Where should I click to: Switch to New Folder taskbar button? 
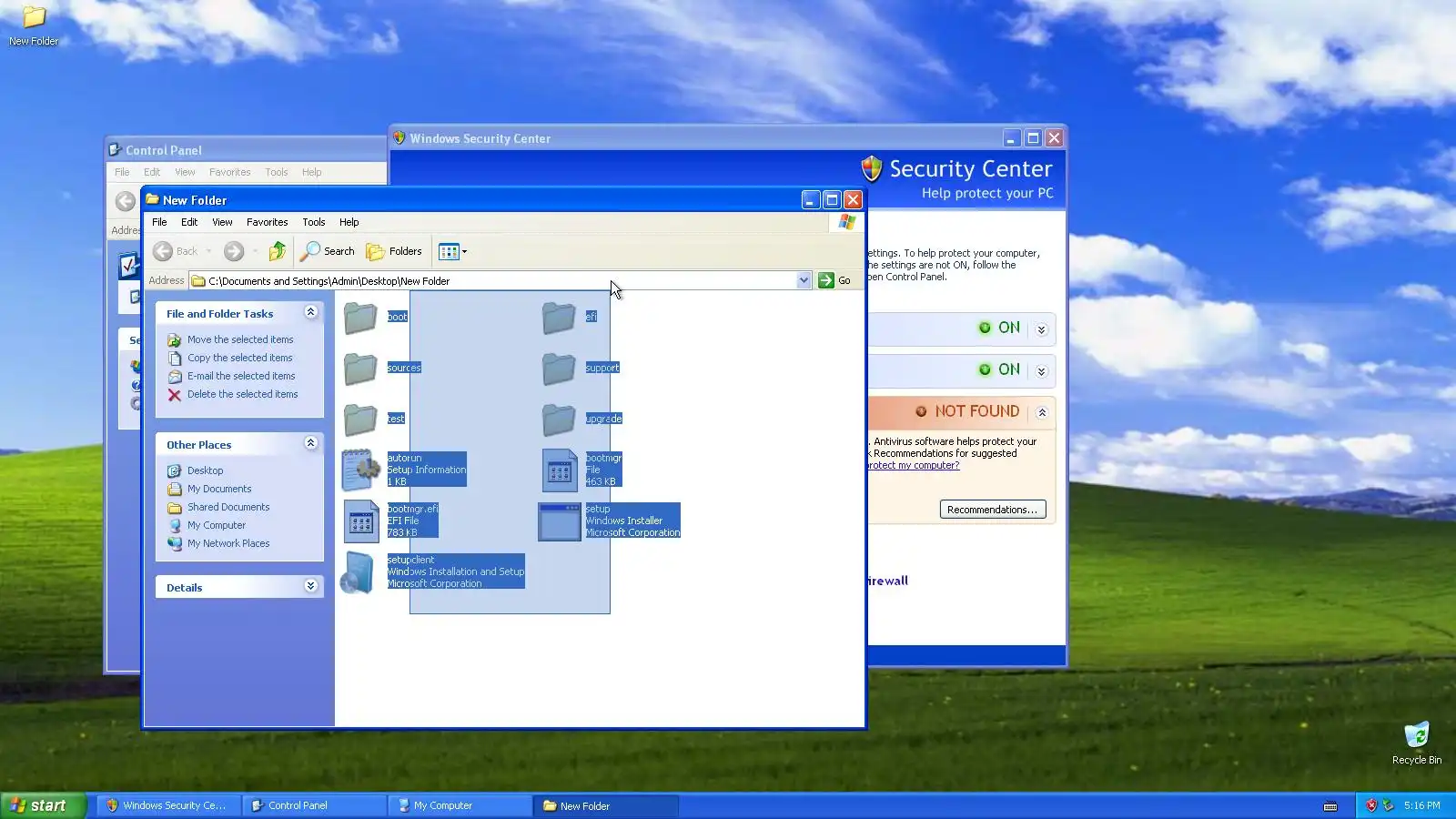(606, 805)
